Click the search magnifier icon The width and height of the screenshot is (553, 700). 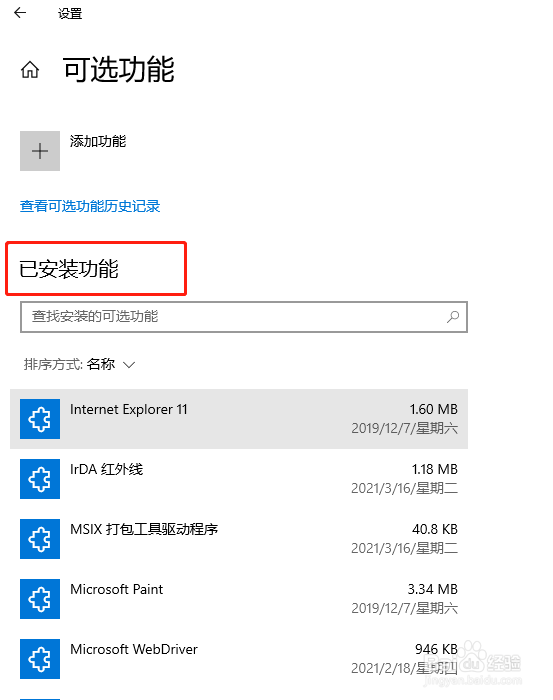pyautogui.click(x=453, y=317)
